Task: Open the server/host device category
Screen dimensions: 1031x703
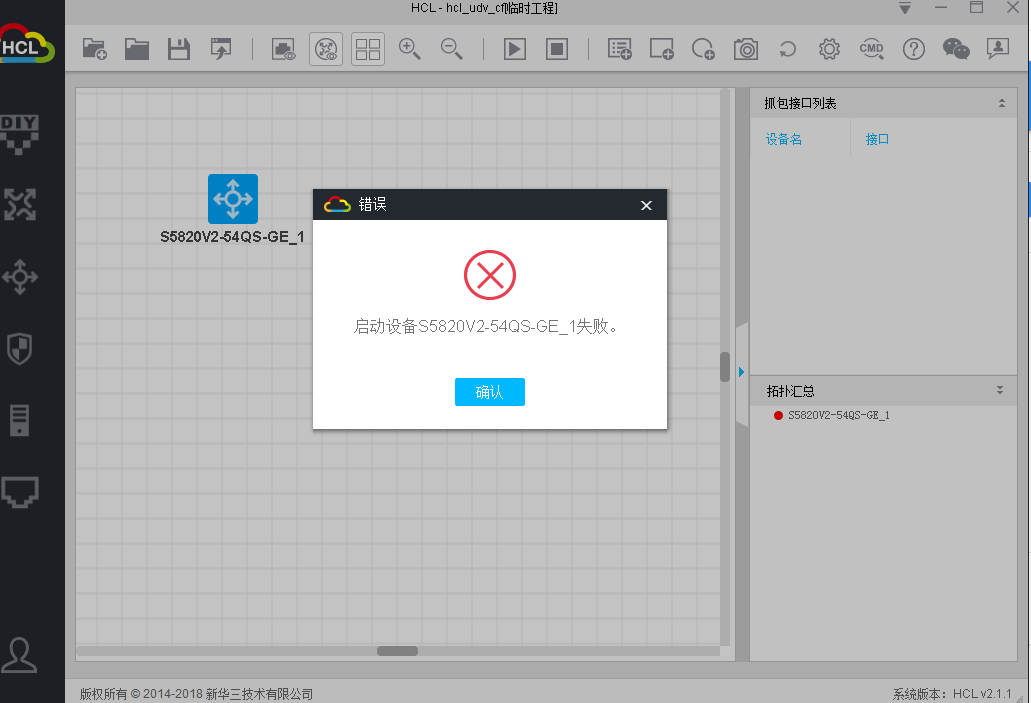Action: [x=20, y=420]
